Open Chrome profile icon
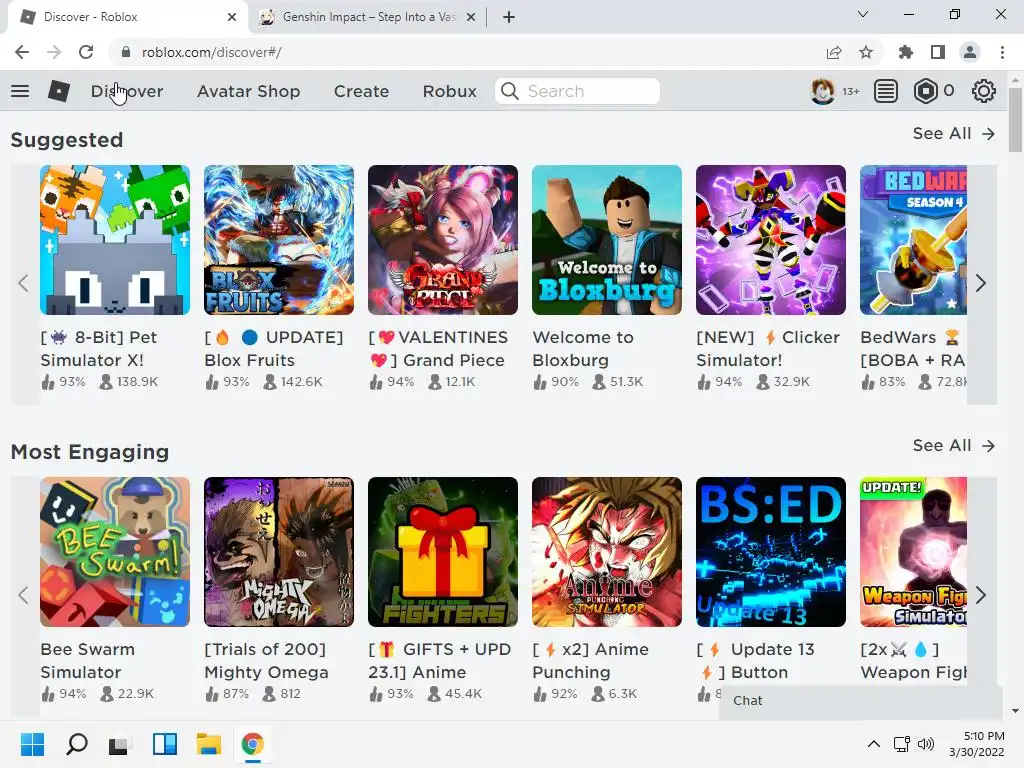 pos(970,52)
